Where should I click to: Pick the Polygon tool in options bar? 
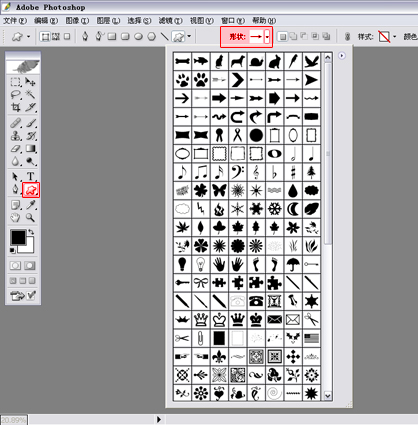(x=152, y=36)
